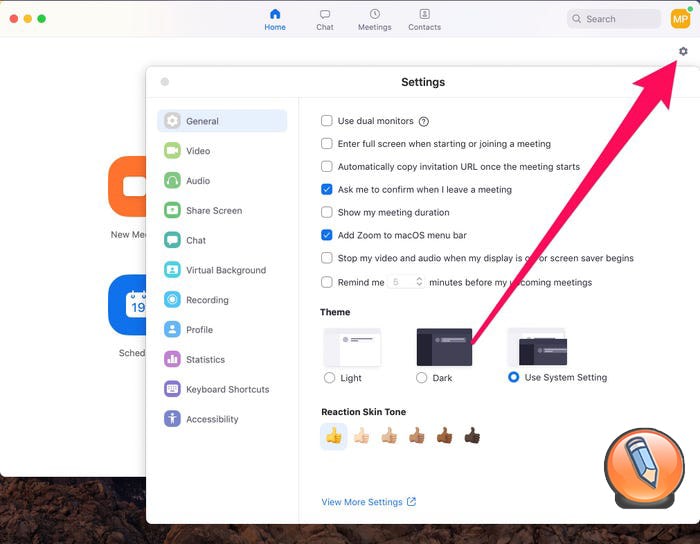Open the Accessibility settings icon
The height and width of the screenshot is (544, 700).
pos(172,419)
